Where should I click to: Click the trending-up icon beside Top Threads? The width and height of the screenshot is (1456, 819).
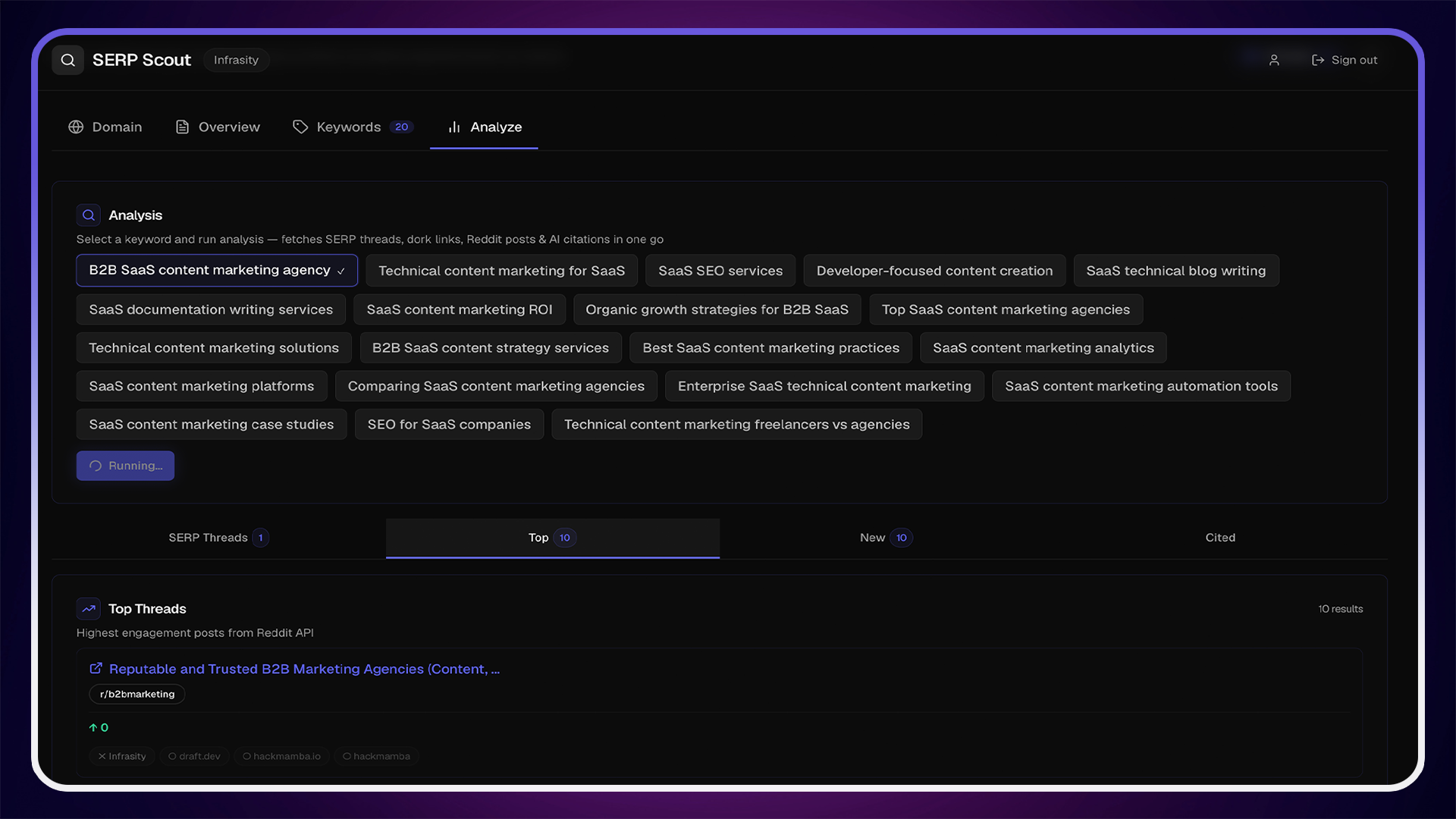pyautogui.click(x=88, y=608)
